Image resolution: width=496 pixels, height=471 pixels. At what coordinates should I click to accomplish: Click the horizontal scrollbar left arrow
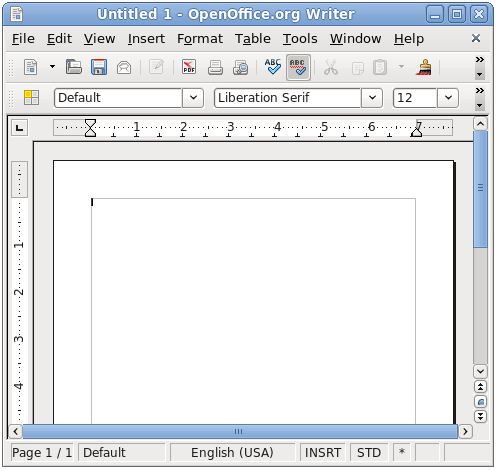tap(15, 431)
